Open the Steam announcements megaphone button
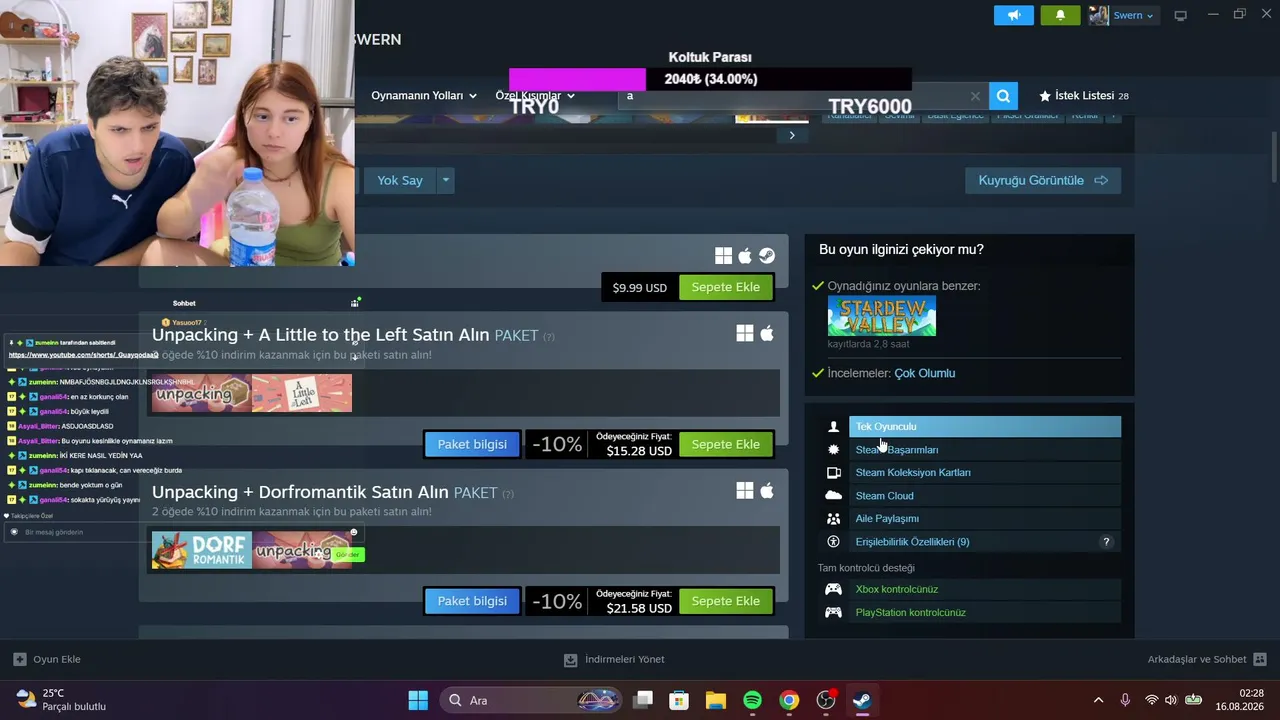 coord(1014,15)
